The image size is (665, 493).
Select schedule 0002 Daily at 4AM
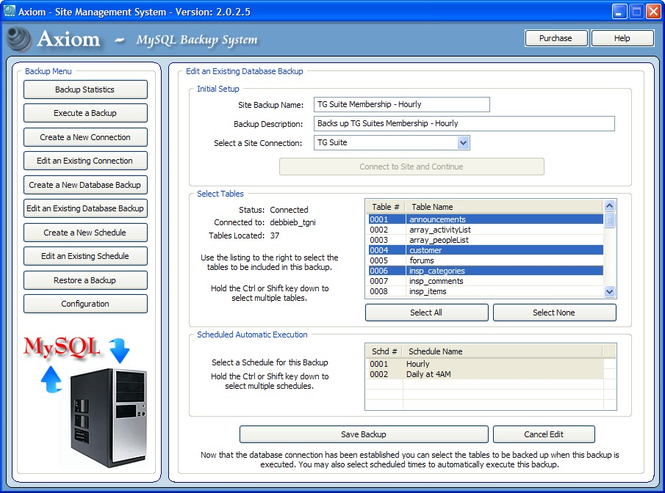coord(485,374)
